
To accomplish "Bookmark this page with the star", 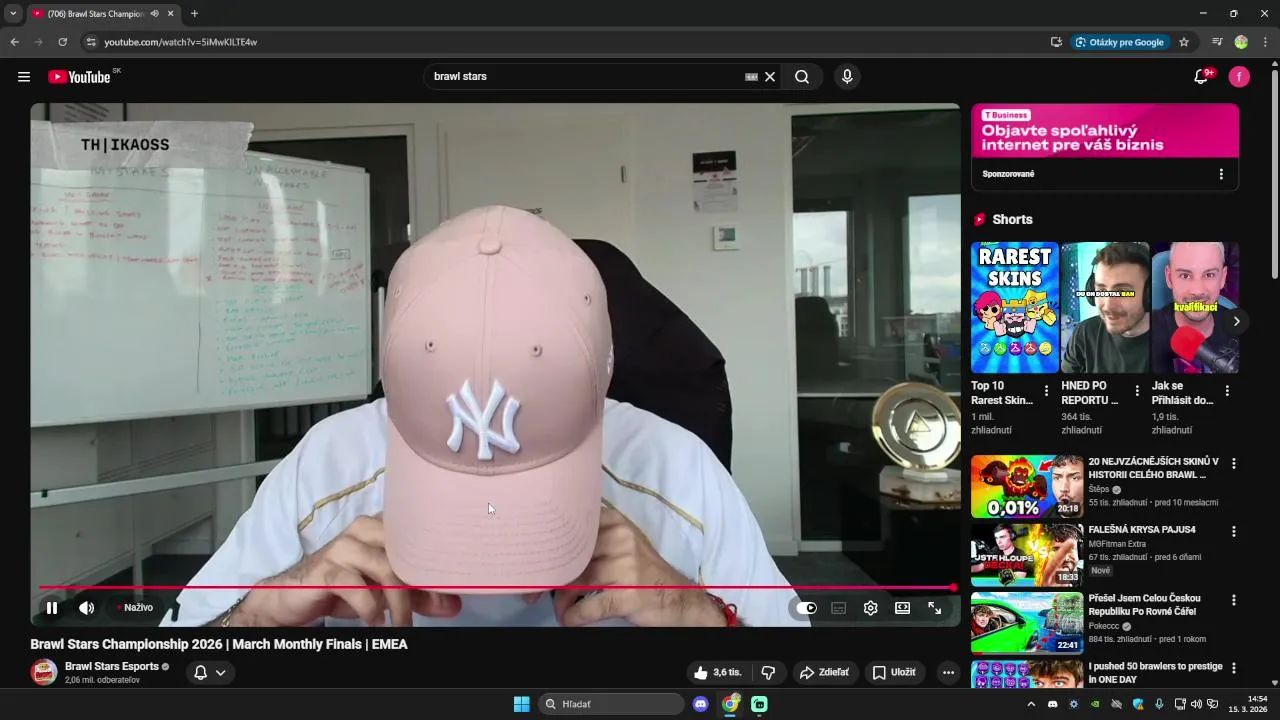I will [1184, 42].
